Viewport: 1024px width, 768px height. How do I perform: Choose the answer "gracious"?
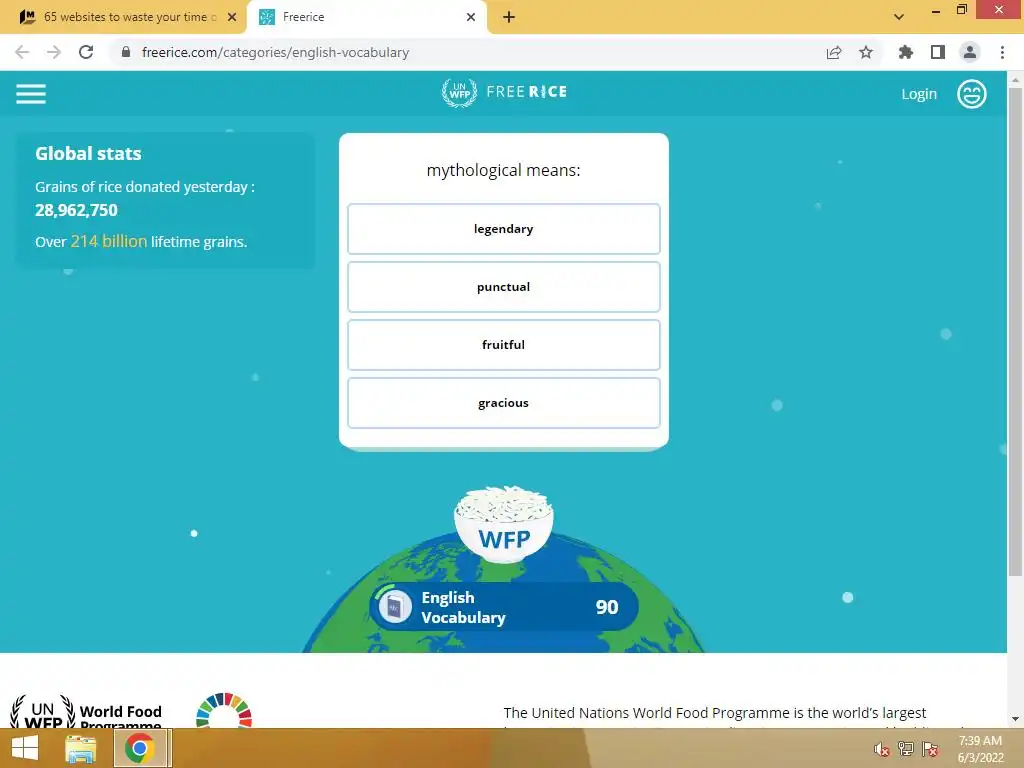504,403
